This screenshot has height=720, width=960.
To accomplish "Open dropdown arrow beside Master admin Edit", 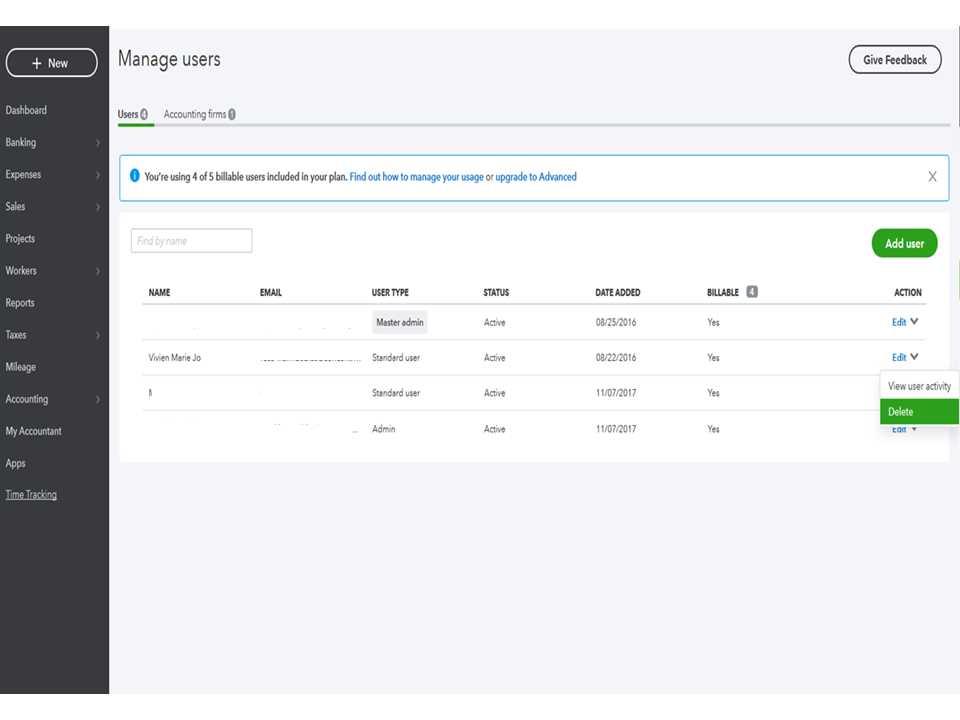I will tap(915, 322).
